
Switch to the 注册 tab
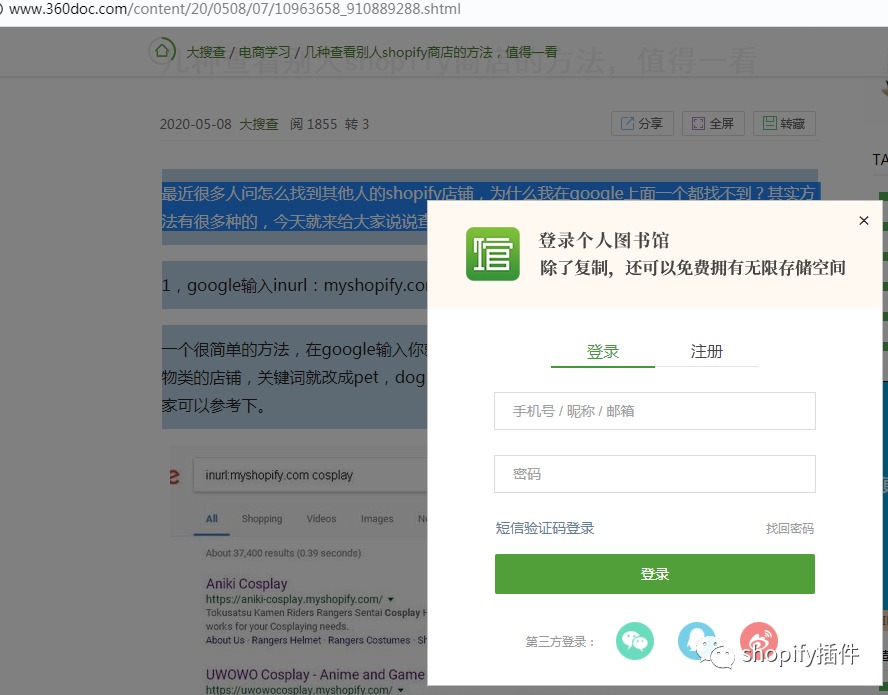click(x=707, y=351)
